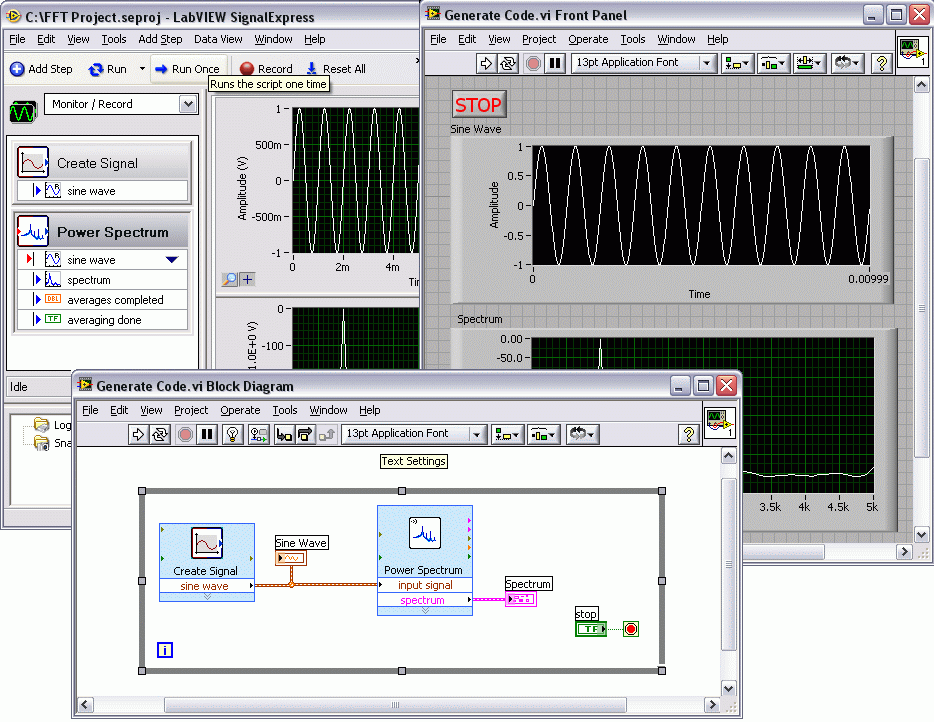Expand the sine wave input selector arrow
The image size is (934, 722).
(172, 260)
